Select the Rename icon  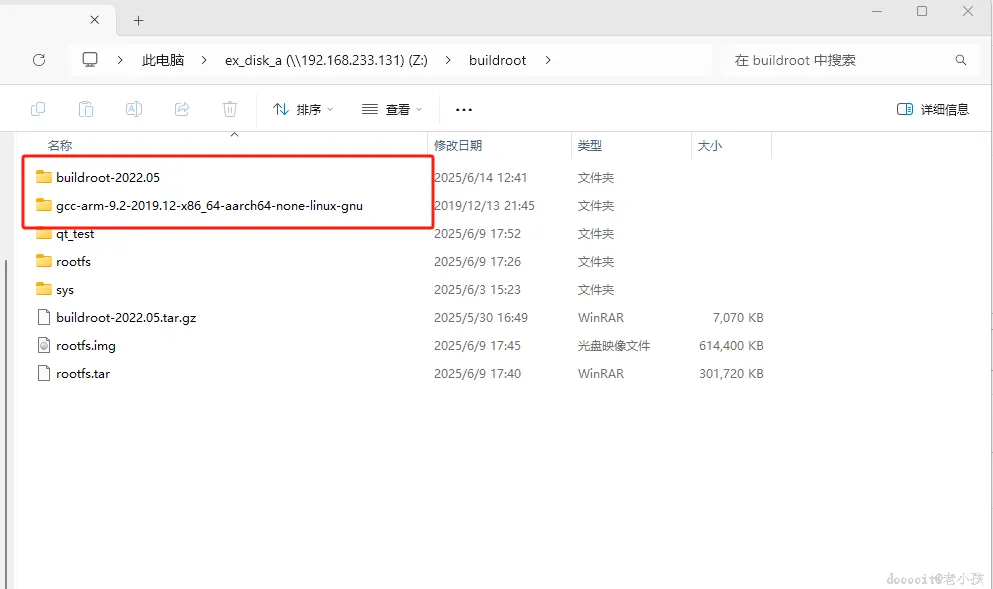coord(133,109)
